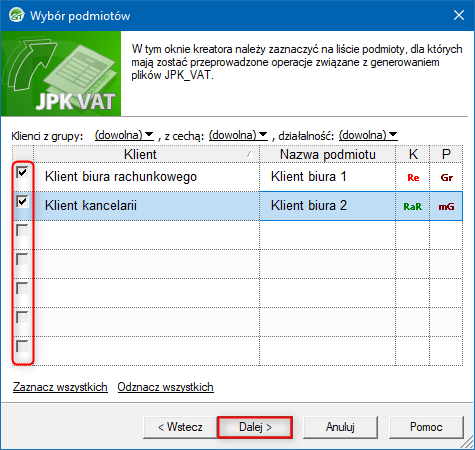Uncheck the Klient biura rachunkowego checkbox
Screen dimensions: 475x450
coord(22,173)
